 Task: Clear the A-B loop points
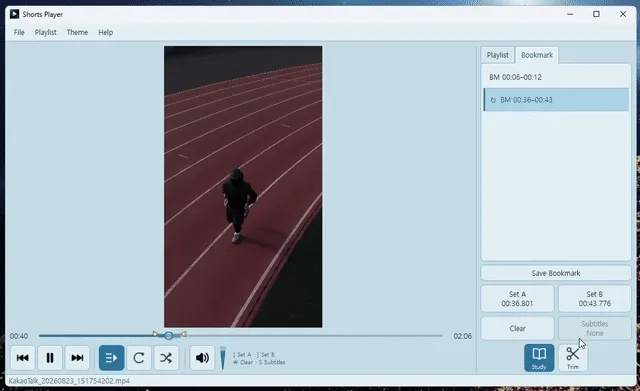pyautogui.click(x=517, y=329)
